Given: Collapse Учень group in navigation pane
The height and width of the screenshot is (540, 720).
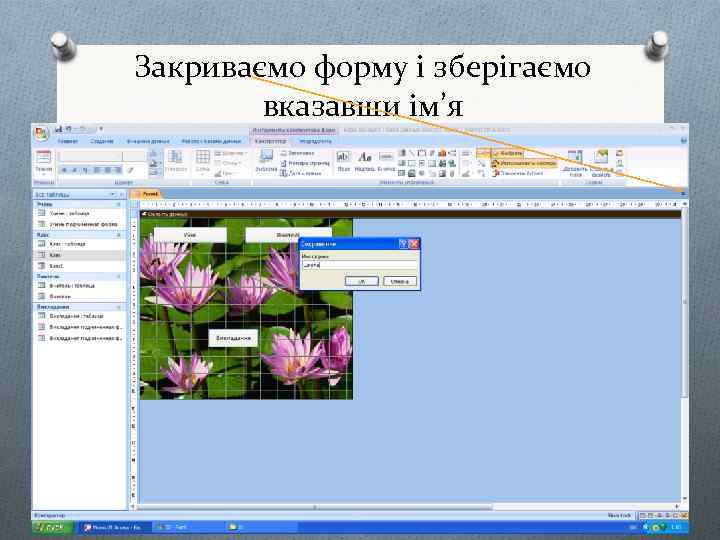Looking at the screenshot, I should pos(119,204).
